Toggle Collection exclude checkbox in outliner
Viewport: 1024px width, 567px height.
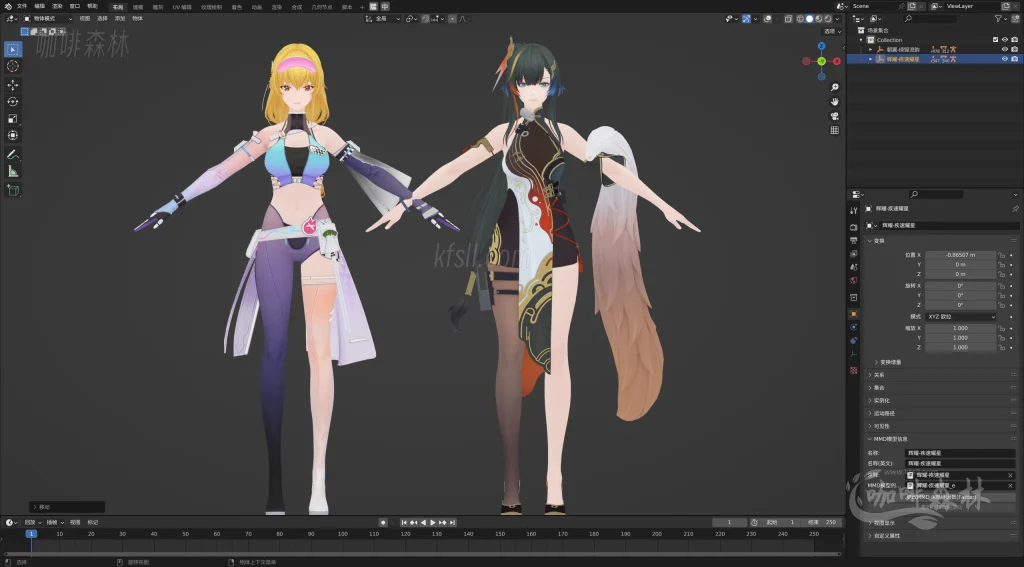[x=995, y=40]
